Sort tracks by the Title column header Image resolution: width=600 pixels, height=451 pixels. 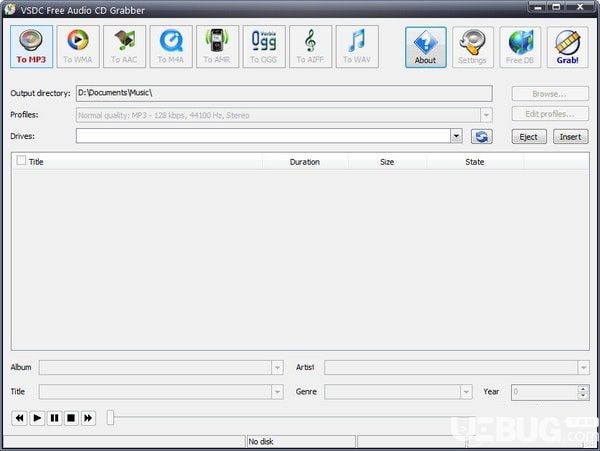click(36, 162)
